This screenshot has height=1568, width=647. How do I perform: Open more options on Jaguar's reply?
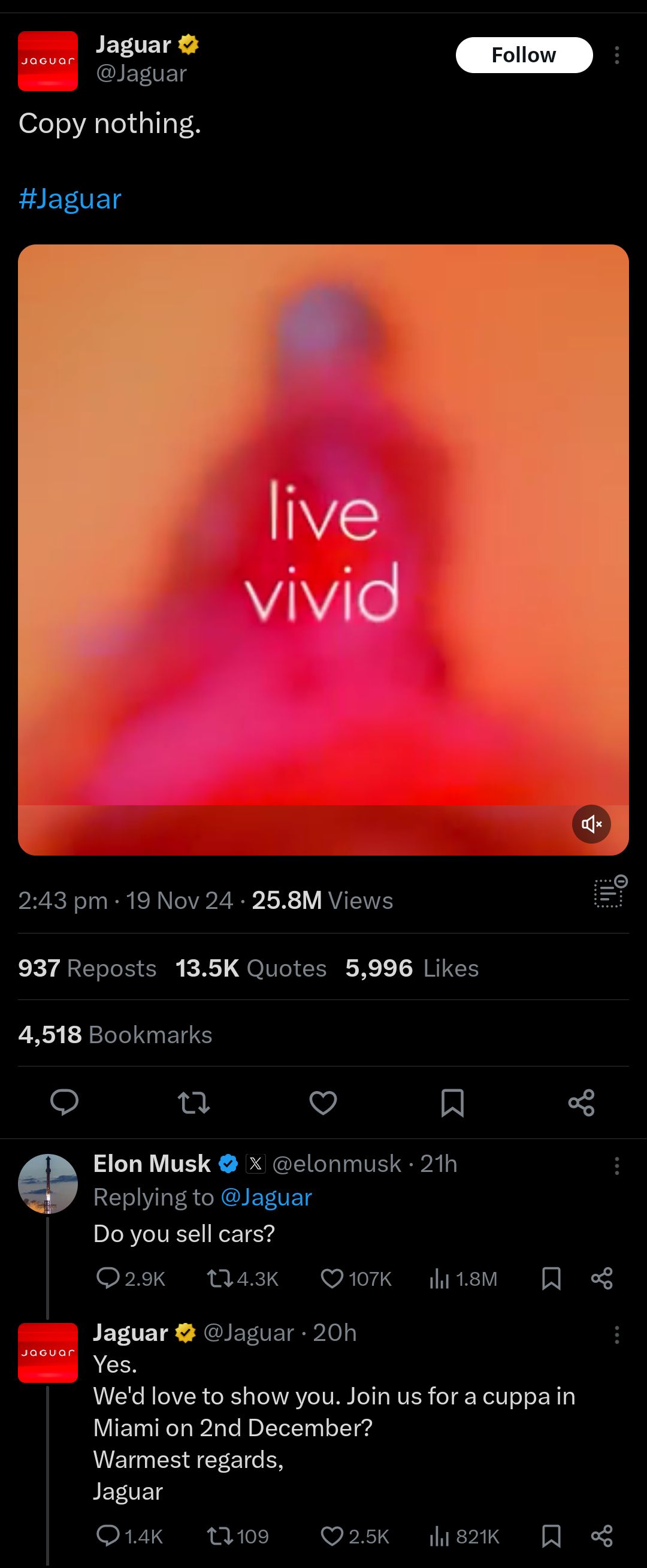click(x=616, y=1335)
